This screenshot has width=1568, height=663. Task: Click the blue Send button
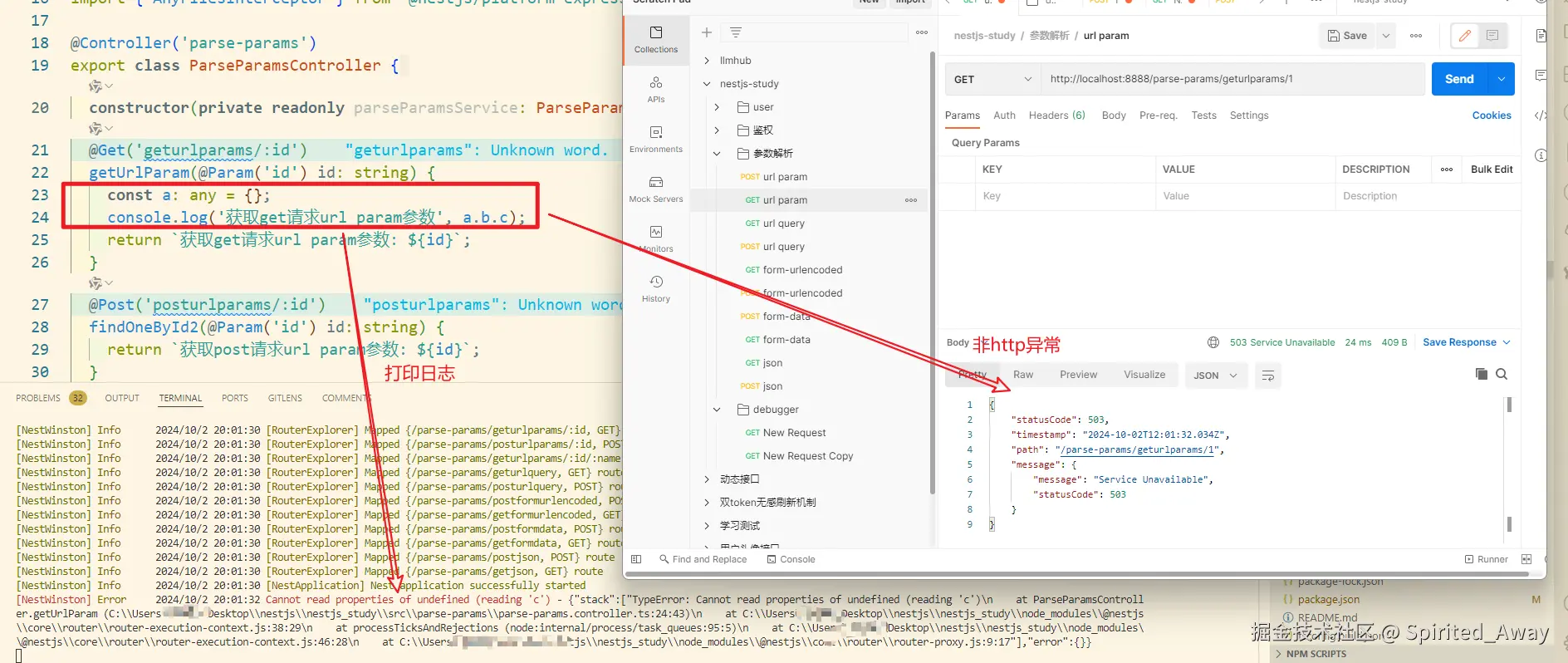(x=1459, y=79)
